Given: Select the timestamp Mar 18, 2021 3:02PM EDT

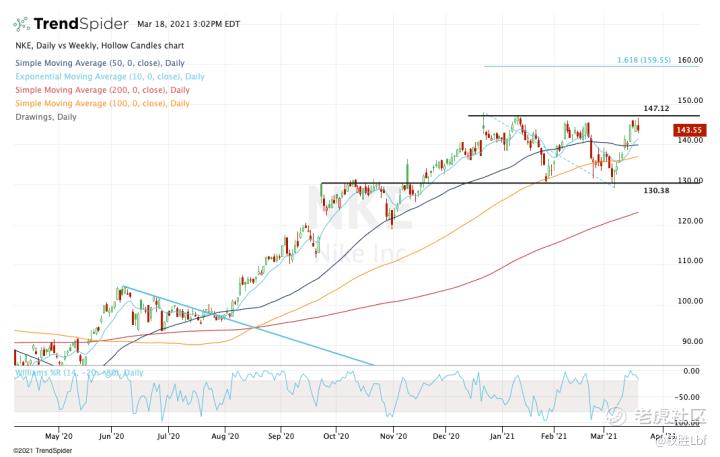Looking at the screenshot, I should click(188, 24).
